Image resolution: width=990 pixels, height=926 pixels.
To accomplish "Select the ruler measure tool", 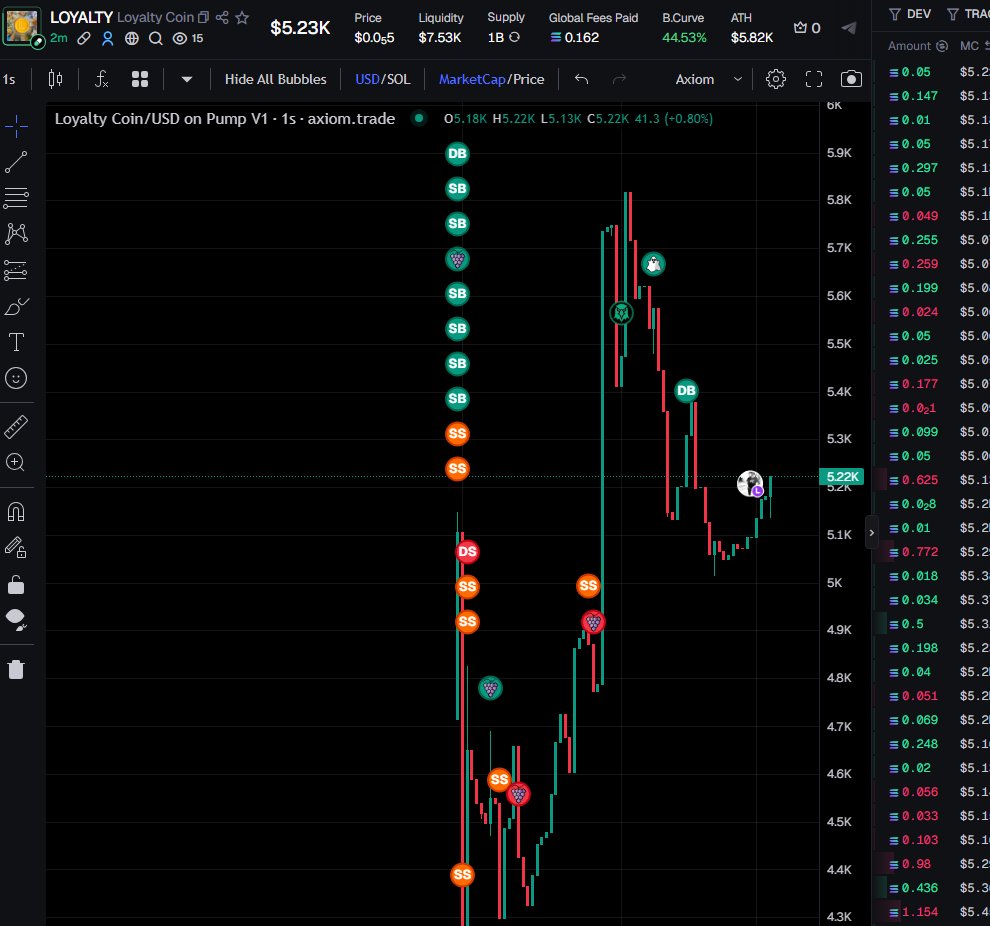I will [x=16, y=427].
